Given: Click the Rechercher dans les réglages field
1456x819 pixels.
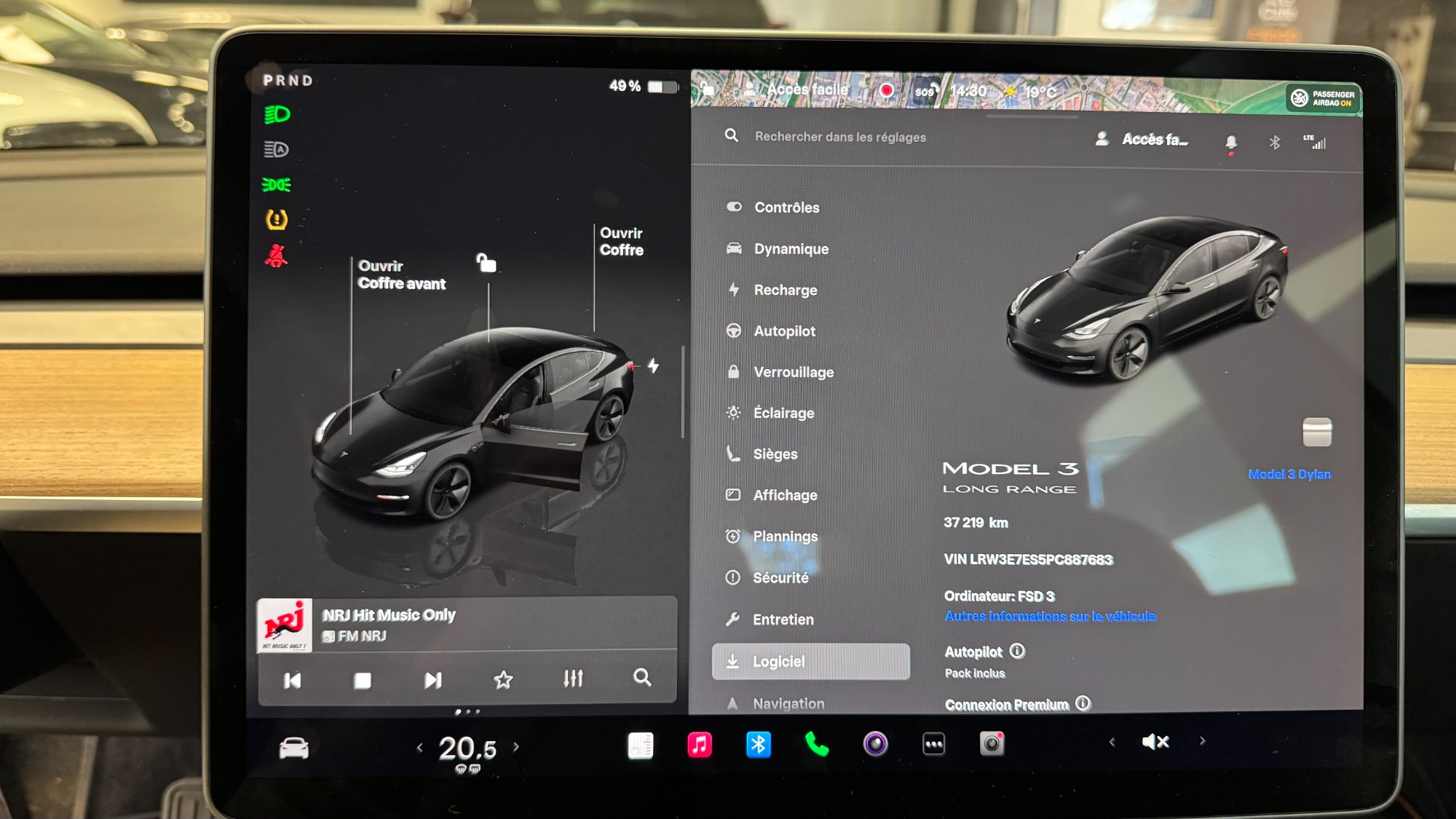Looking at the screenshot, I should coord(840,137).
